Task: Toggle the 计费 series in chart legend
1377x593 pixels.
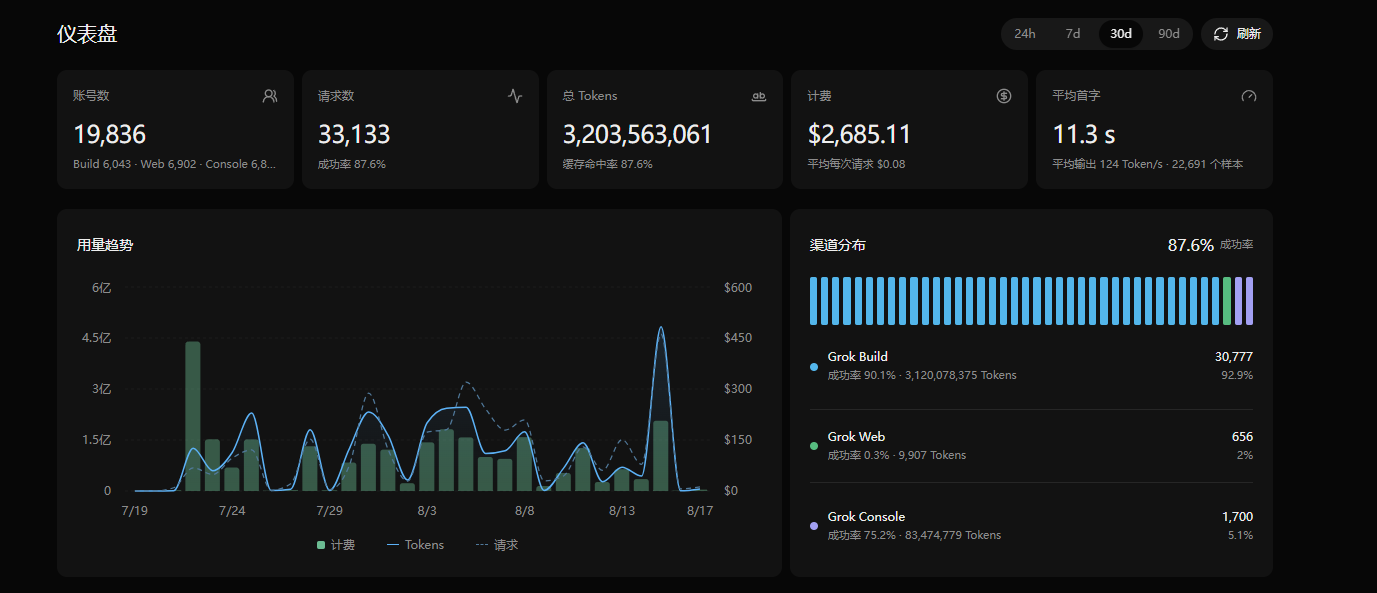Action: coord(335,545)
